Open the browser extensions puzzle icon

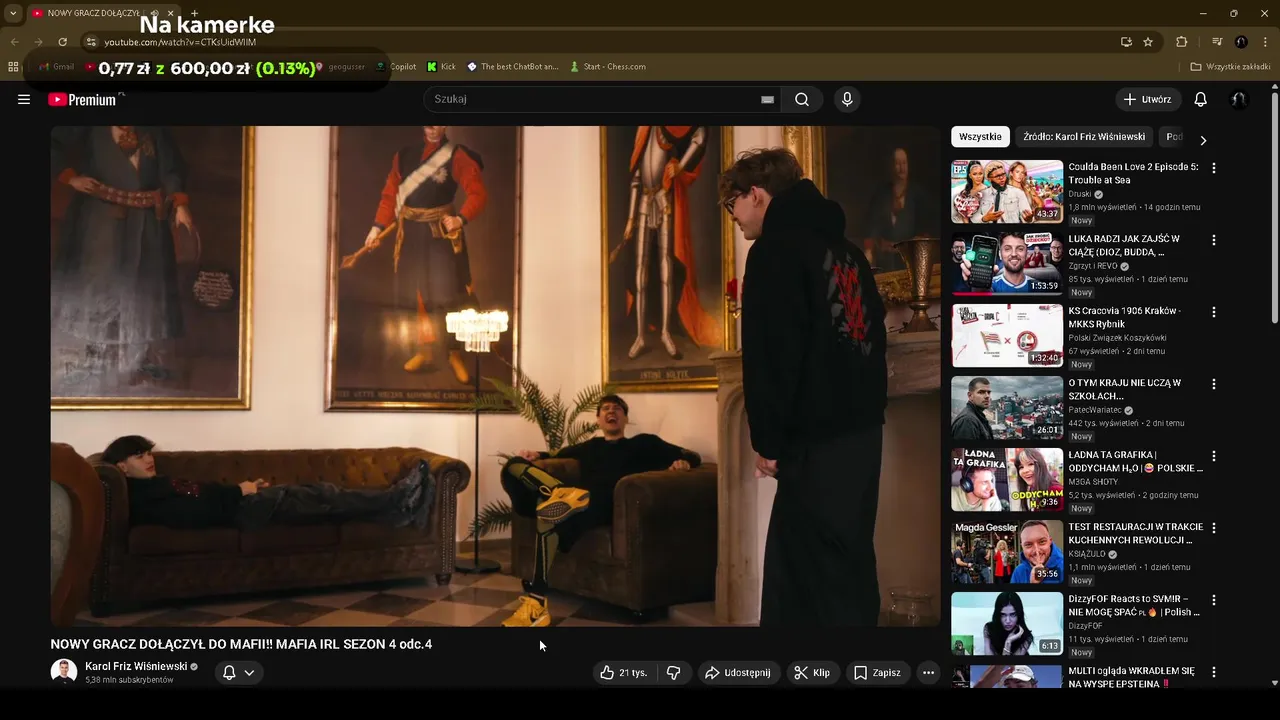pos(1181,42)
